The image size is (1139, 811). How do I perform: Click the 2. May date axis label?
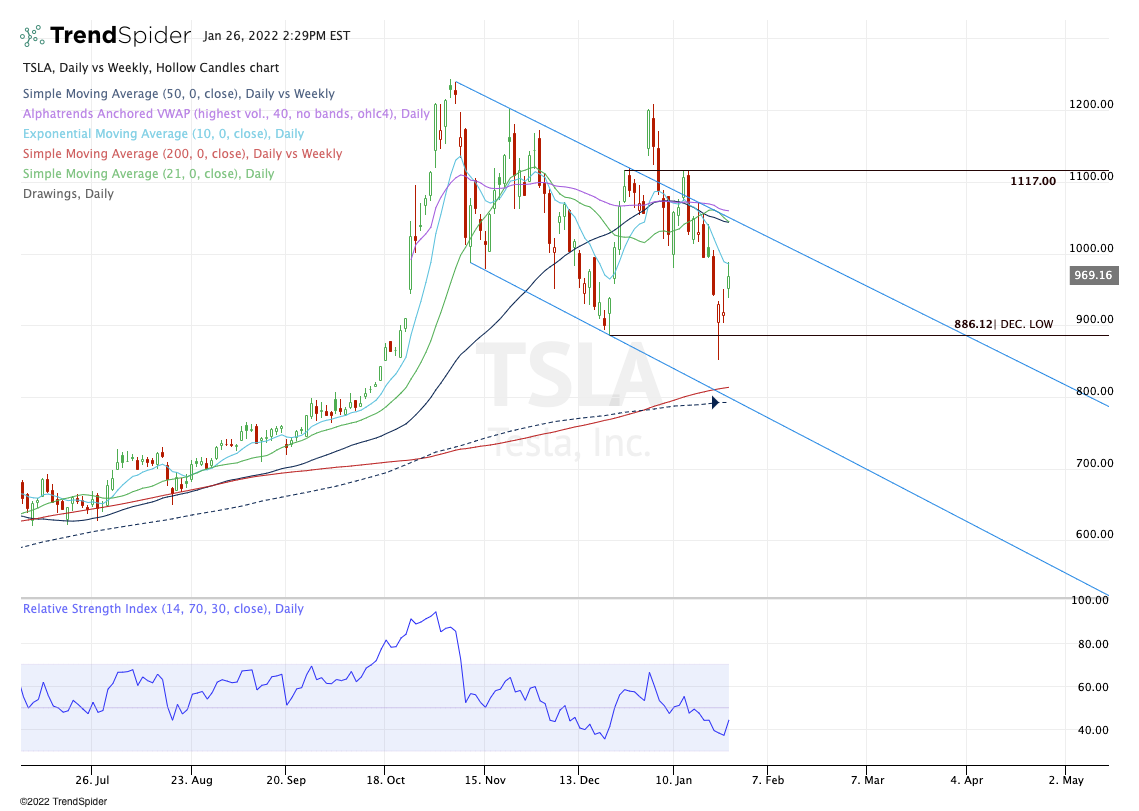tap(1066, 780)
